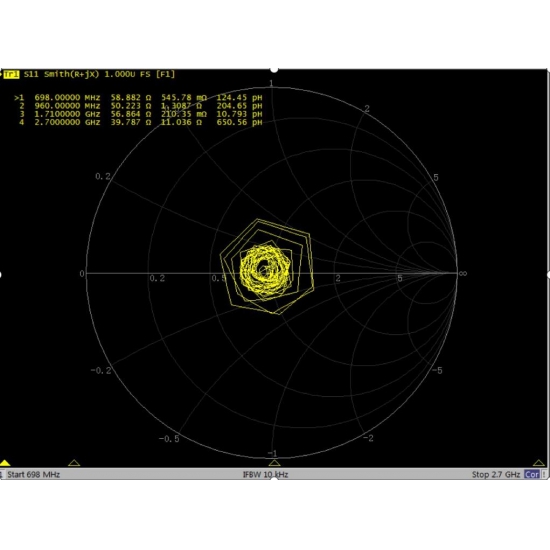550x550 pixels.
Task: Open the Start 698 MHz frequency field
Action: [x=34, y=475]
